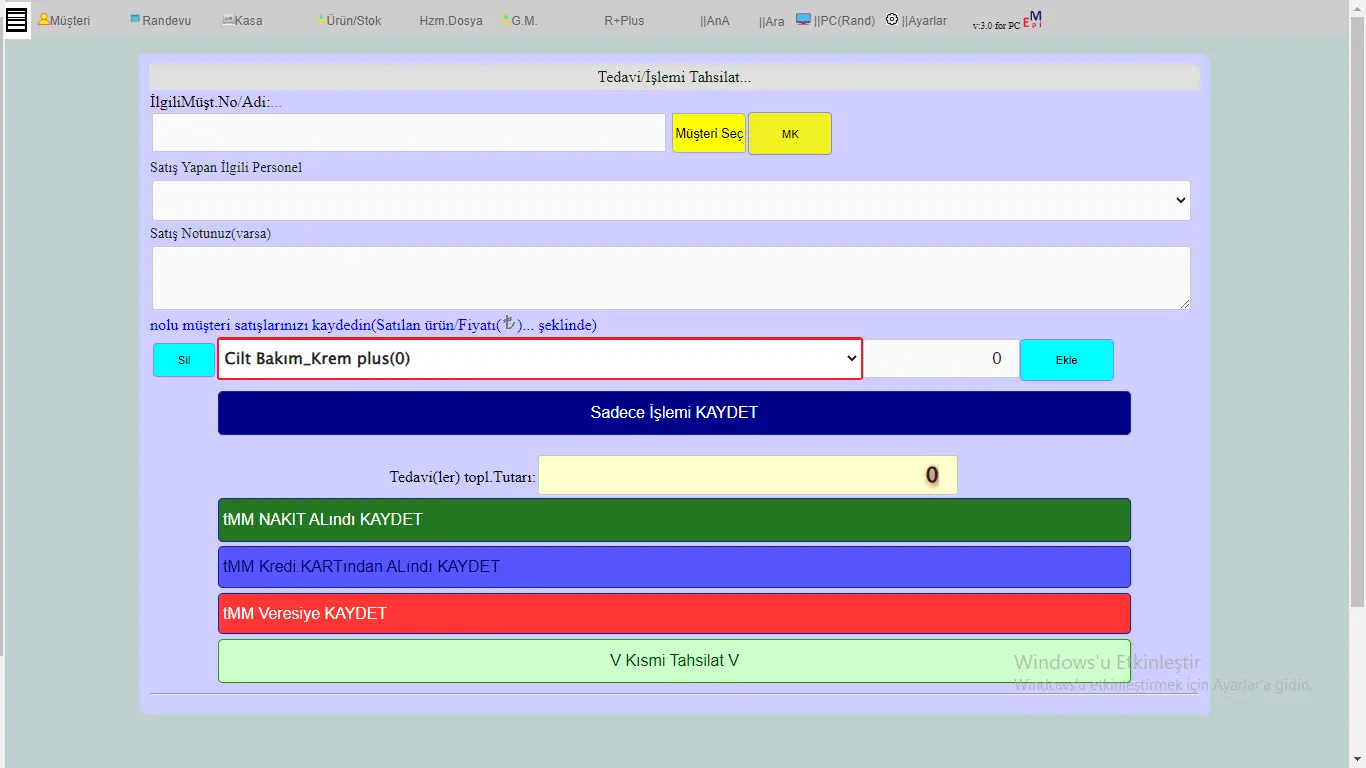
Task: Open the hamburger menu icon
Action: point(17,19)
